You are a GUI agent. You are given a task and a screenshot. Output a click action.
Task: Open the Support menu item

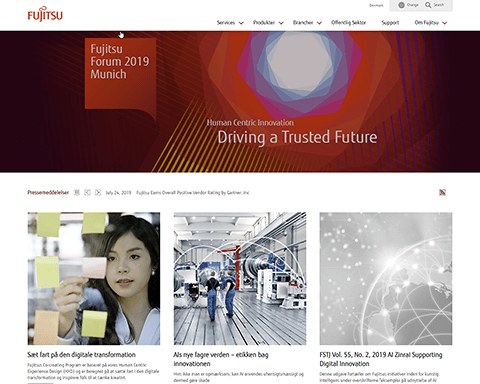pyautogui.click(x=390, y=23)
